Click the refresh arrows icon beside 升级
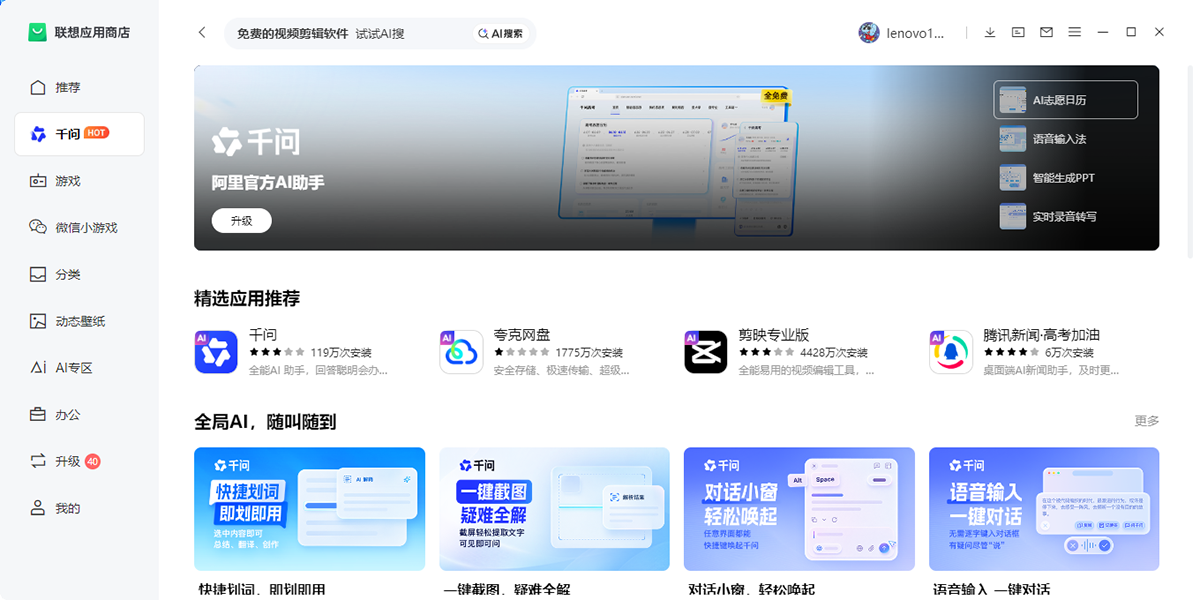1200x600 pixels. coord(38,461)
